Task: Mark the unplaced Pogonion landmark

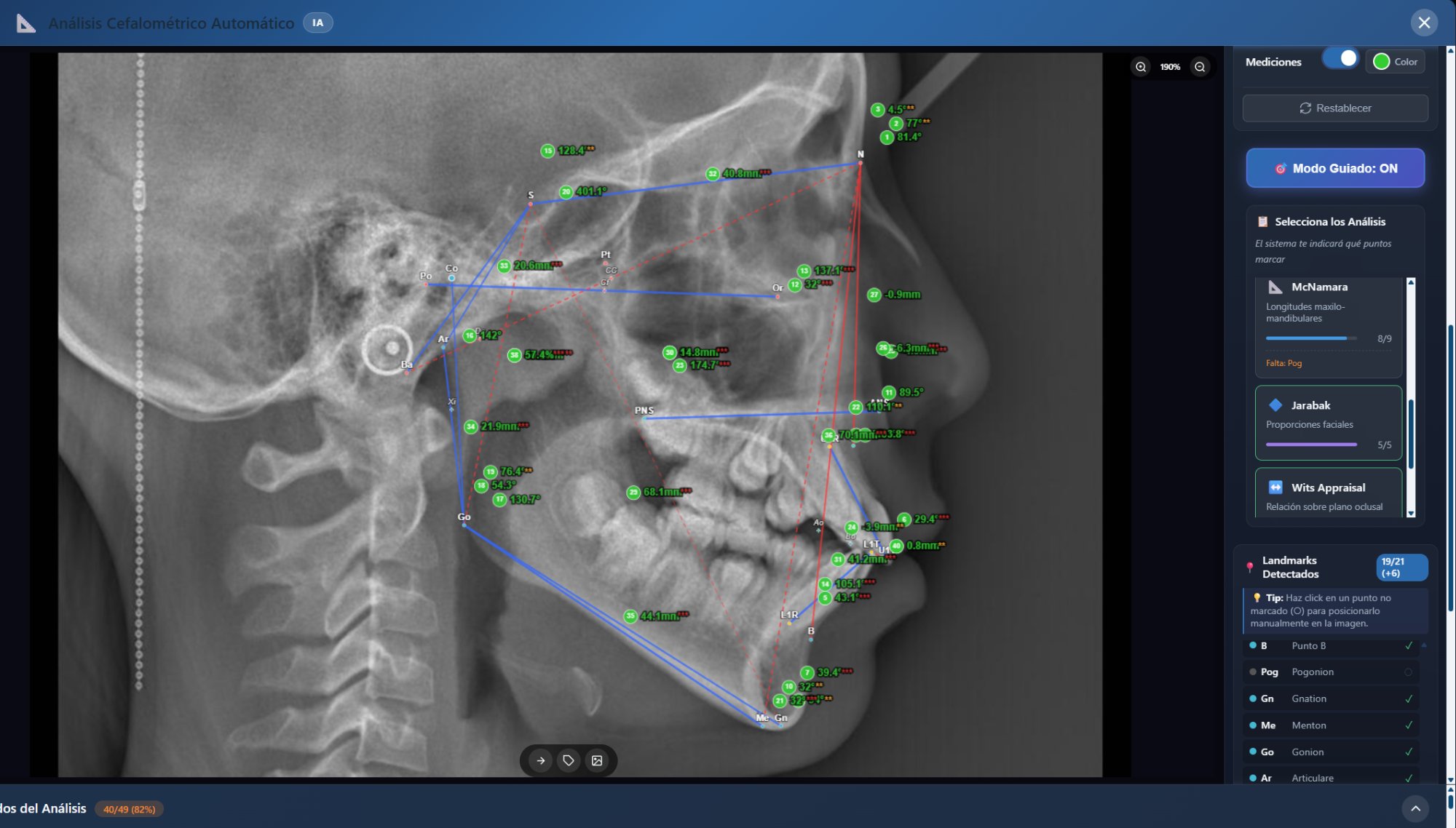Action: [x=1329, y=672]
